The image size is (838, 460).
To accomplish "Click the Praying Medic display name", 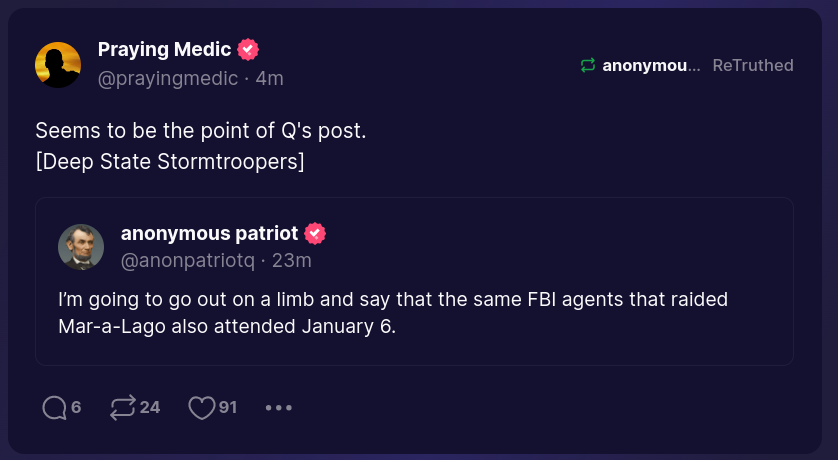I will coord(164,49).
